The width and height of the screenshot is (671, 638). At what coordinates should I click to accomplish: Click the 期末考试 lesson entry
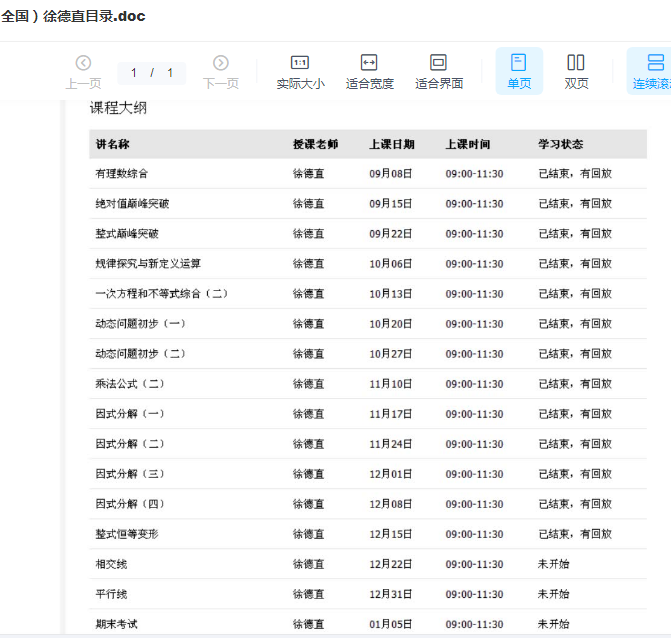117,624
